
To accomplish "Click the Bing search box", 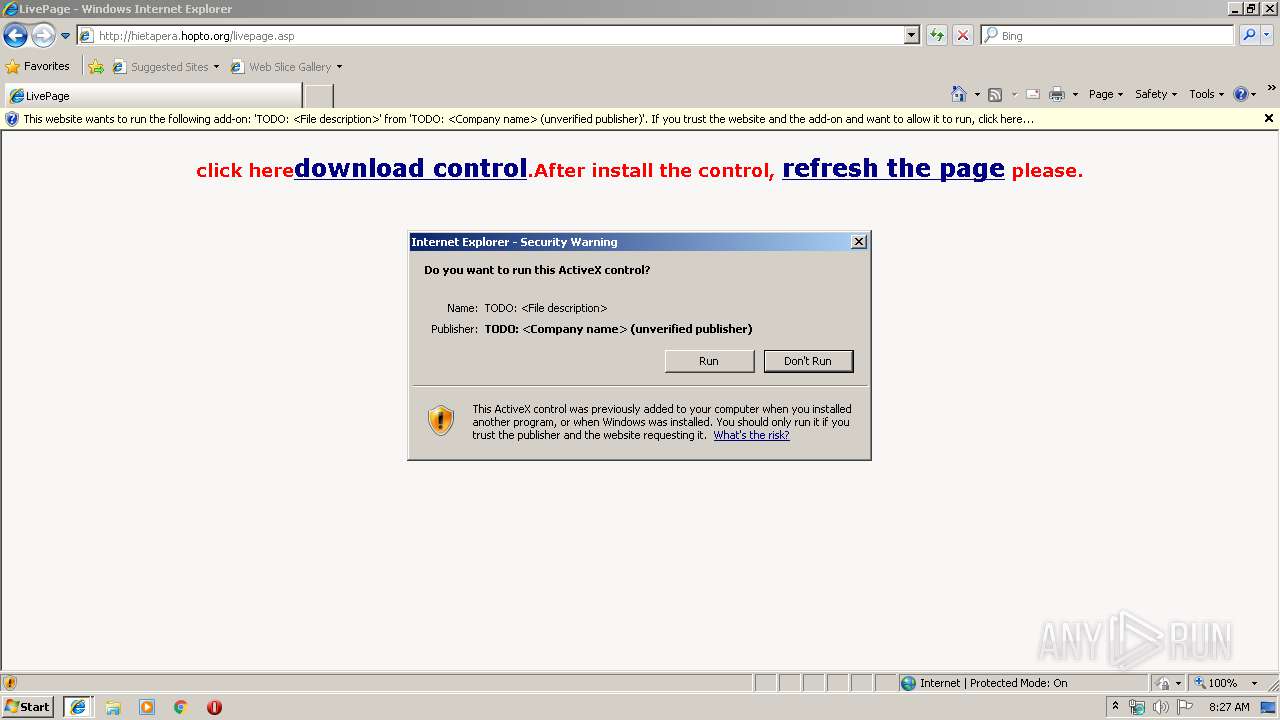I will pos(1108,36).
